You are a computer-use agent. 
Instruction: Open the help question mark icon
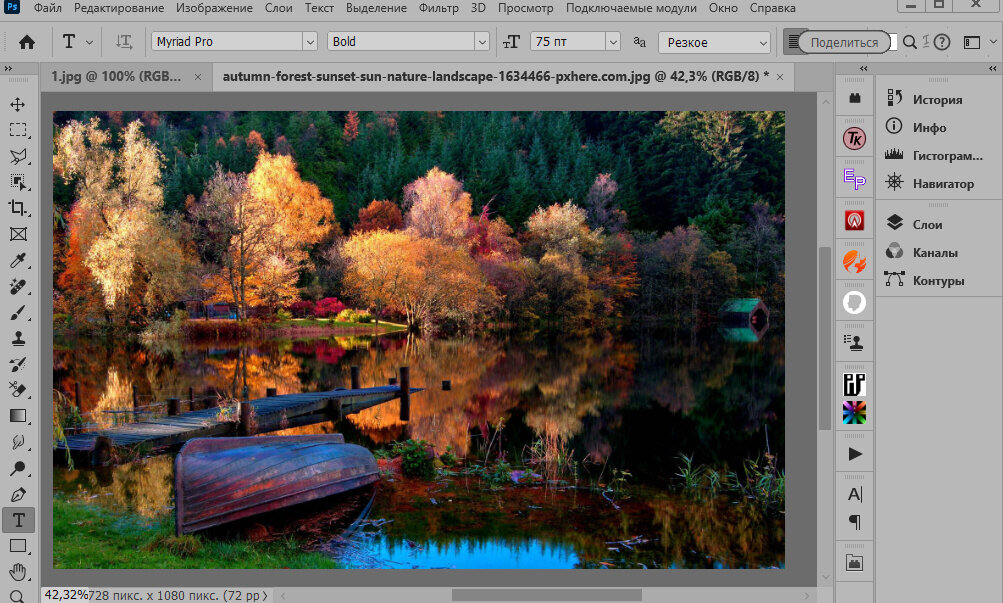942,42
